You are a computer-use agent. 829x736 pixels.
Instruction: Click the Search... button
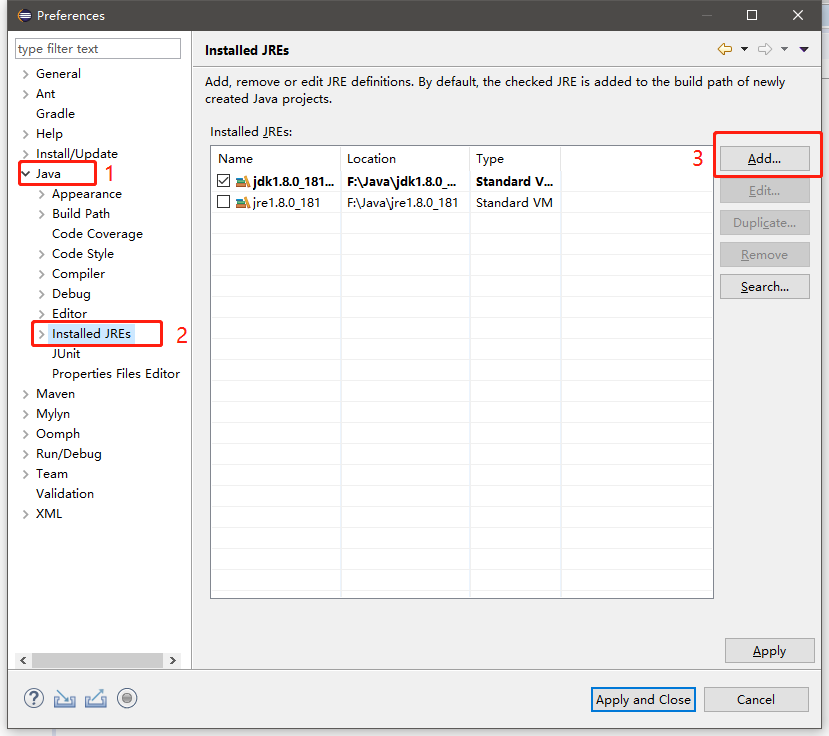click(x=764, y=287)
